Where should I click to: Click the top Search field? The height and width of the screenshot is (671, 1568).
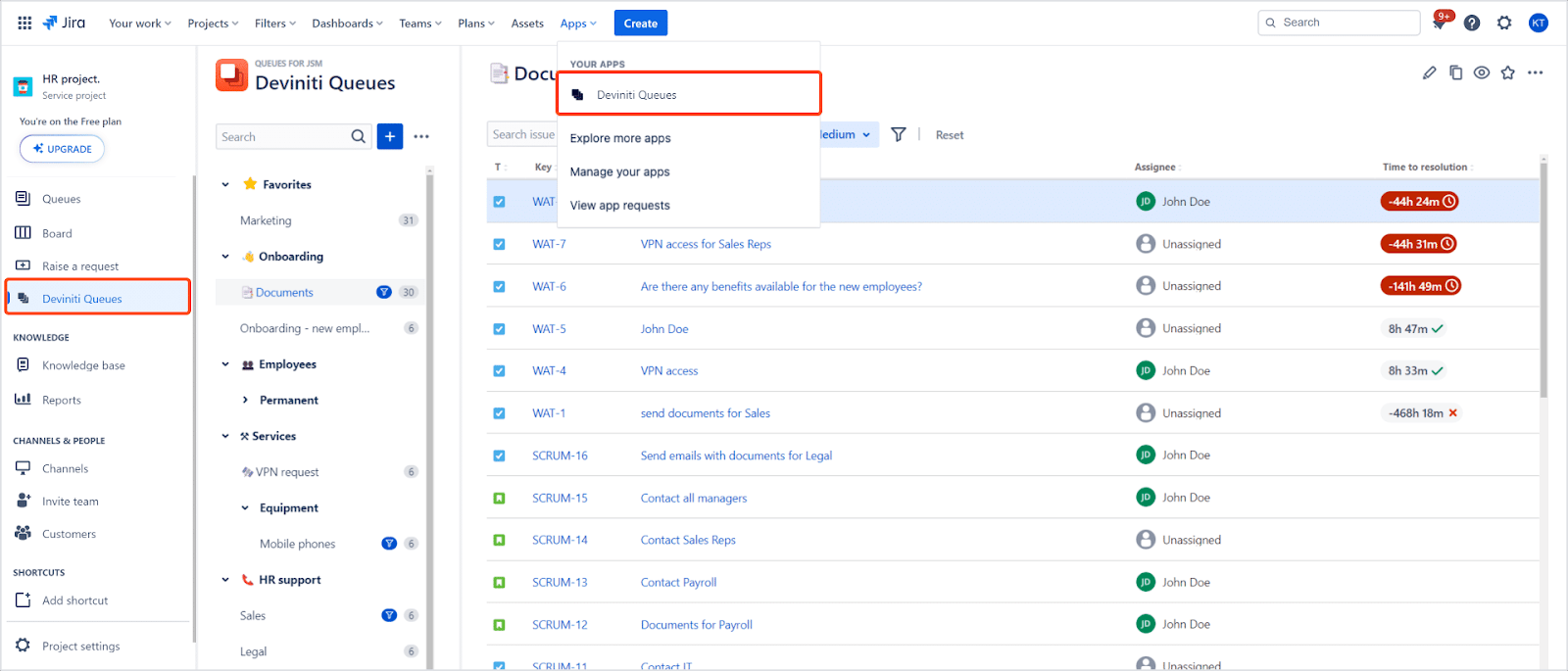click(1339, 23)
